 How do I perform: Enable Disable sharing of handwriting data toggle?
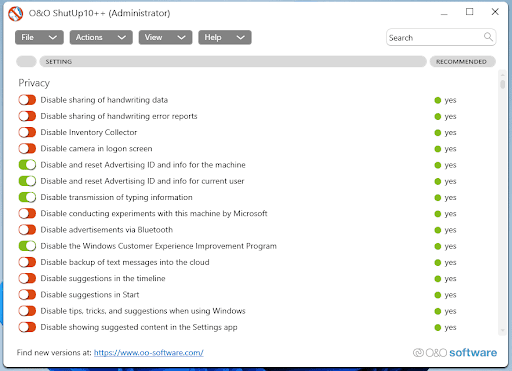27,100
